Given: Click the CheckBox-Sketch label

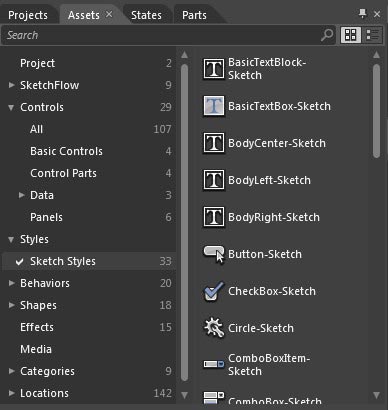Looking at the screenshot, I should pos(272,291).
